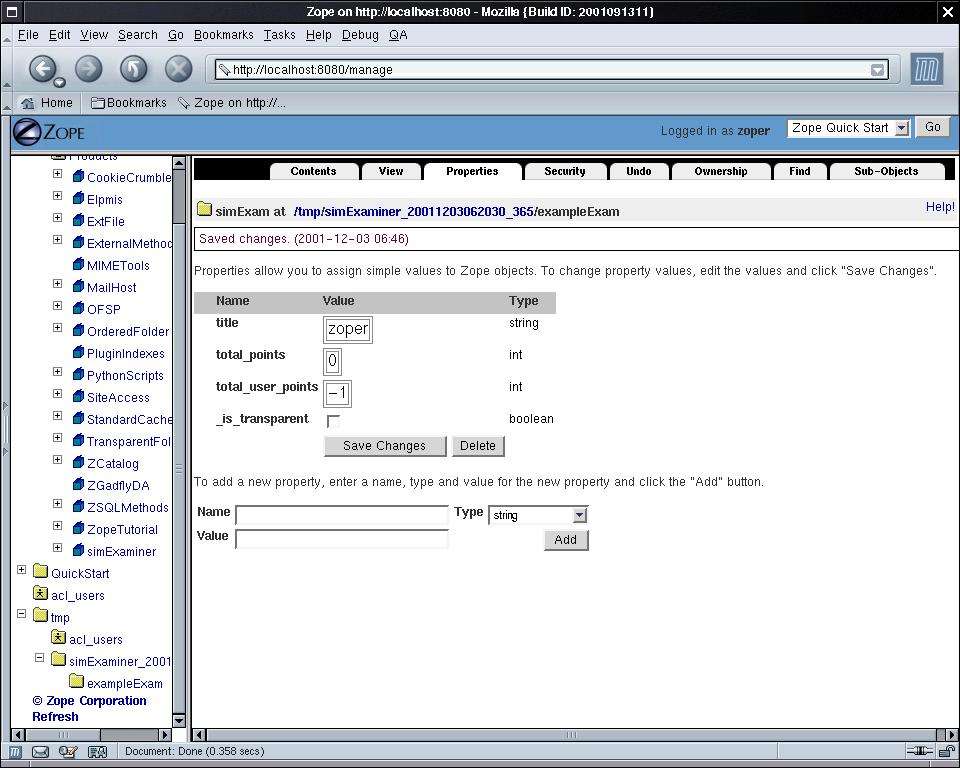Image resolution: width=960 pixels, height=768 pixels.
Task: Click the new property Value field
Action: (342, 538)
